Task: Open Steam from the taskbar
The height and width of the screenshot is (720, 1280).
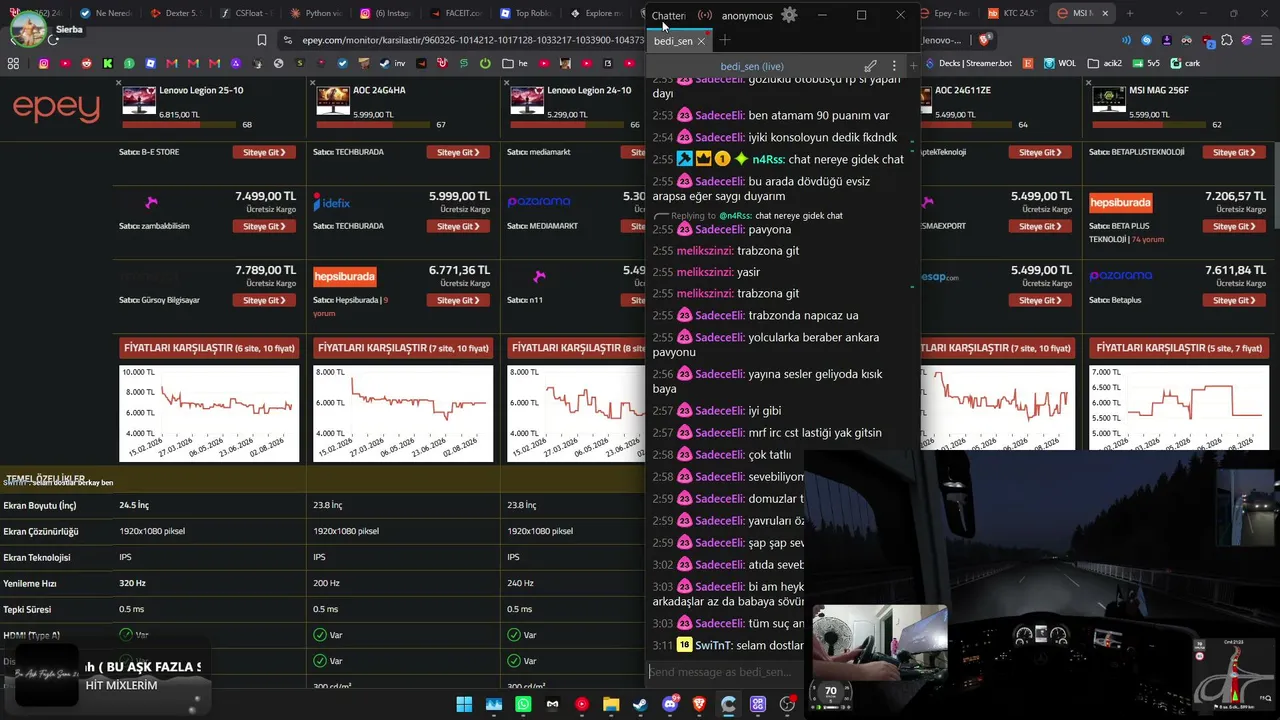Action: (641, 704)
